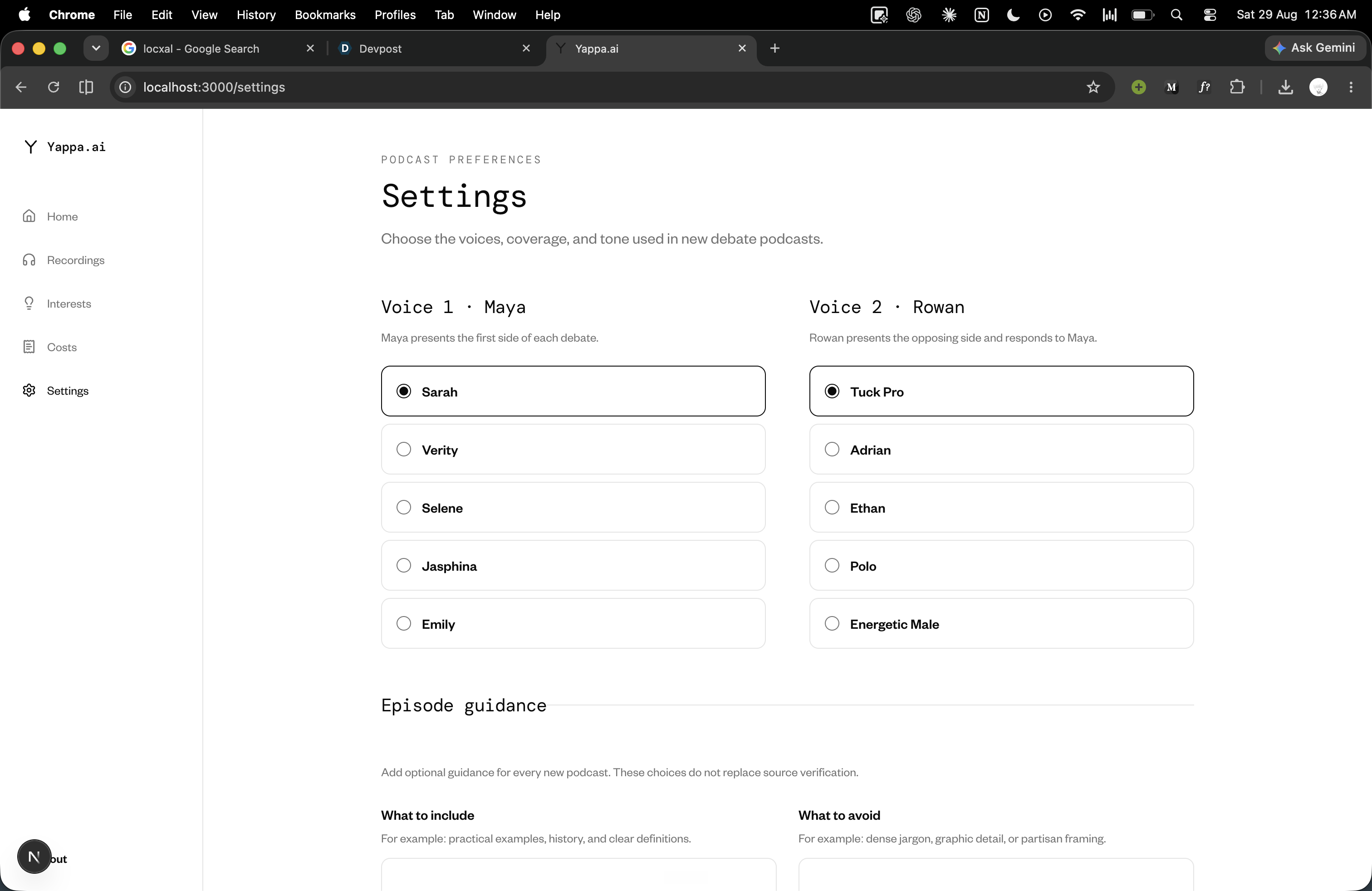Open the Bookmarks menu

pyautogui.click(x=325, y=15)
